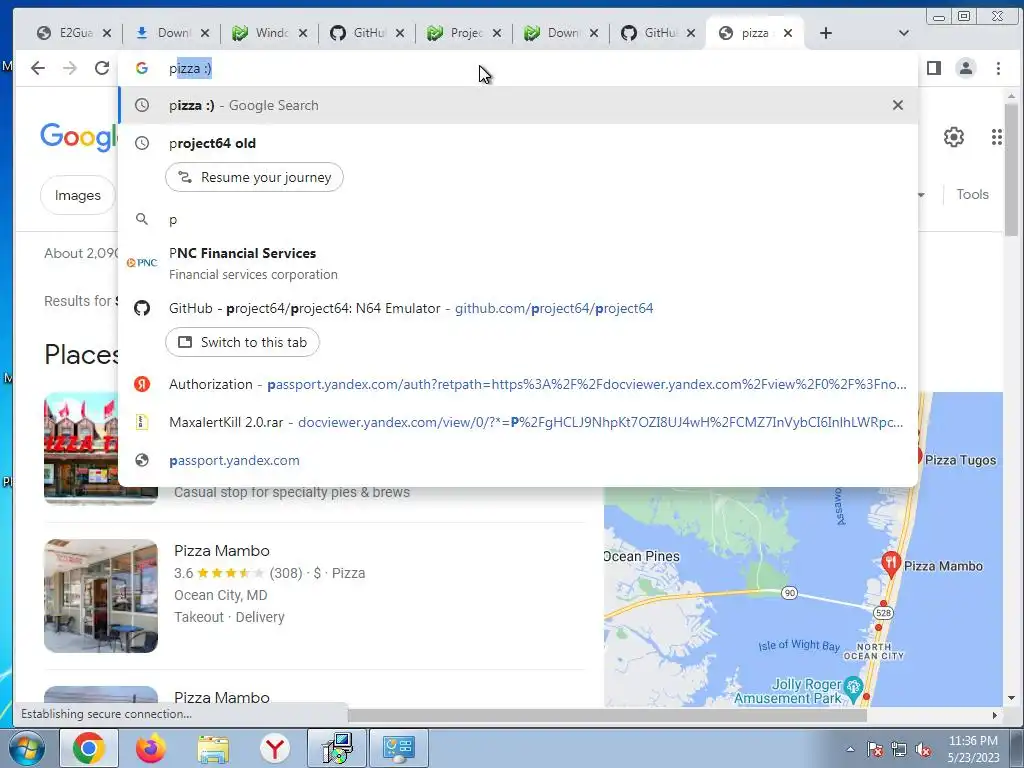The width and height of the screenshot is (1024, 768).
Task: Open Chrome side panel icon
Action: [934, 68]
